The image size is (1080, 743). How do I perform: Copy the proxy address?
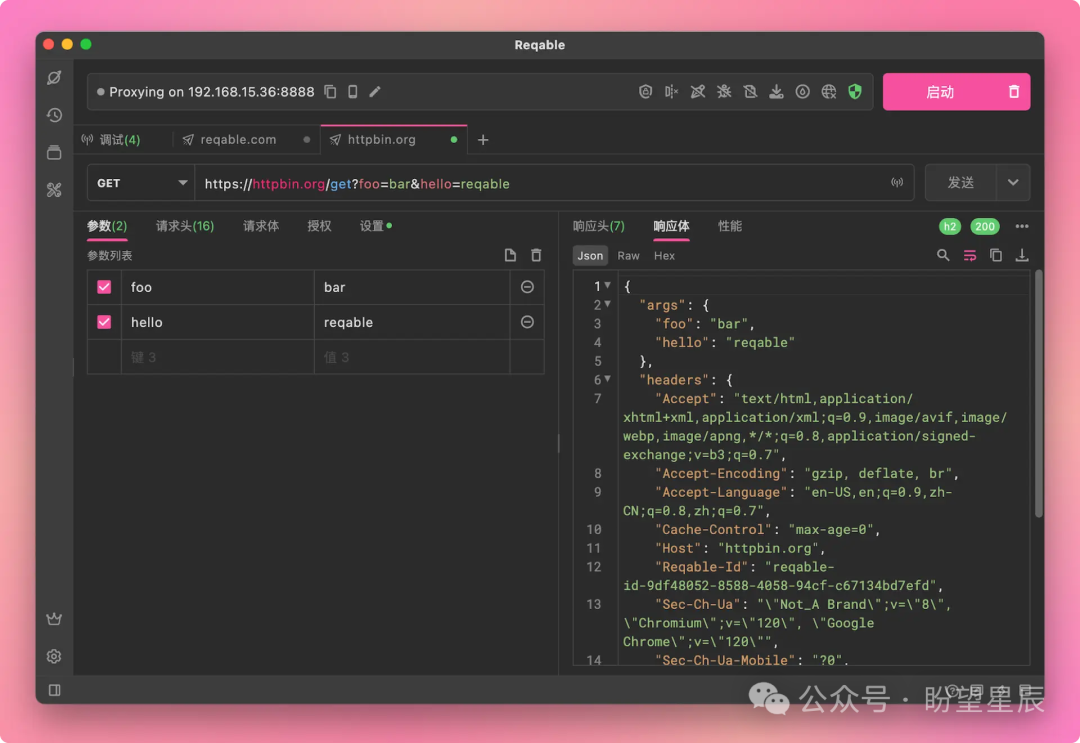tap(331, 92)
